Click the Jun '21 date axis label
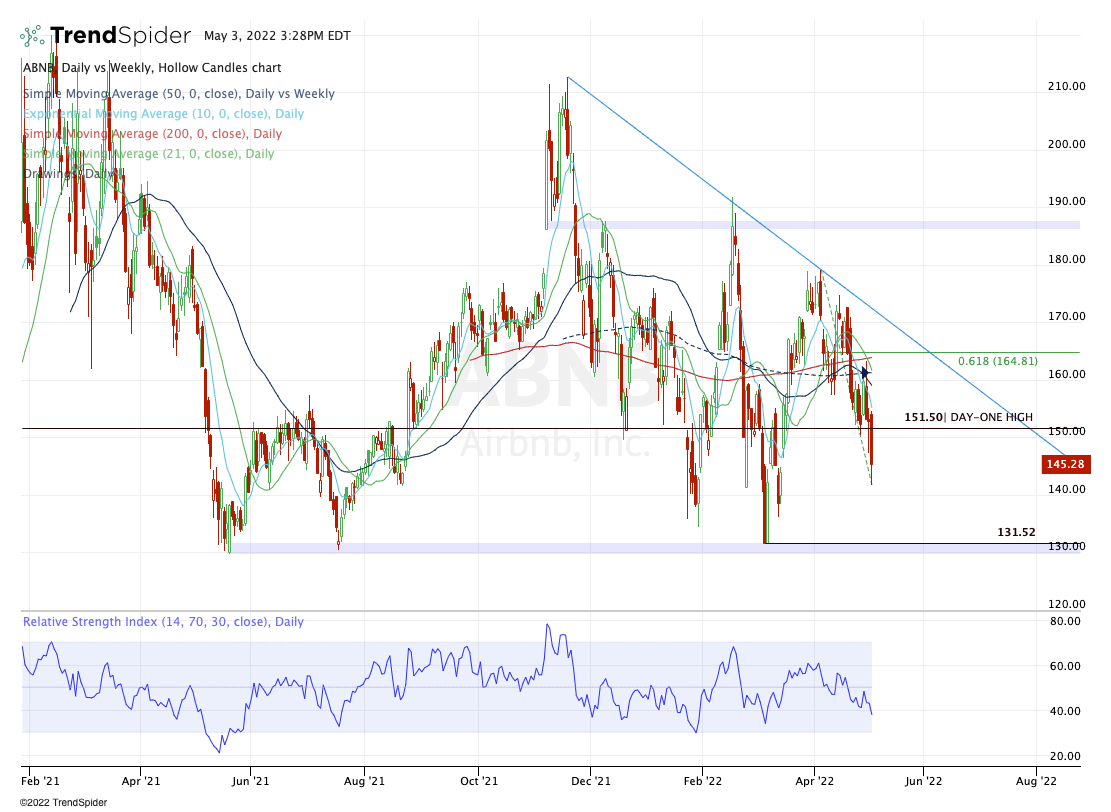 (251, 782)
